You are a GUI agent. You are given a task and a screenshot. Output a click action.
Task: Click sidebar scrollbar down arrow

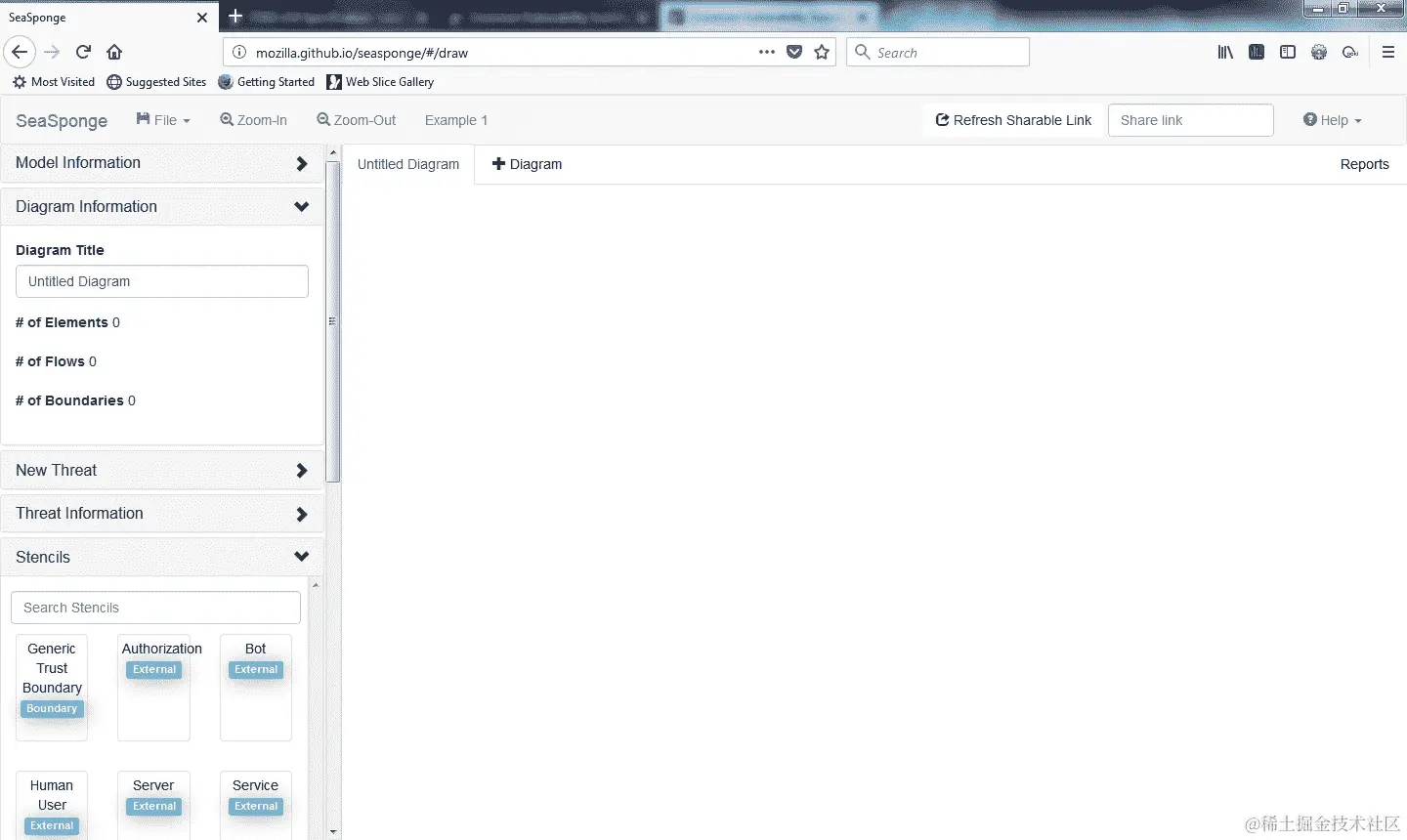click(x=333, y=832)
